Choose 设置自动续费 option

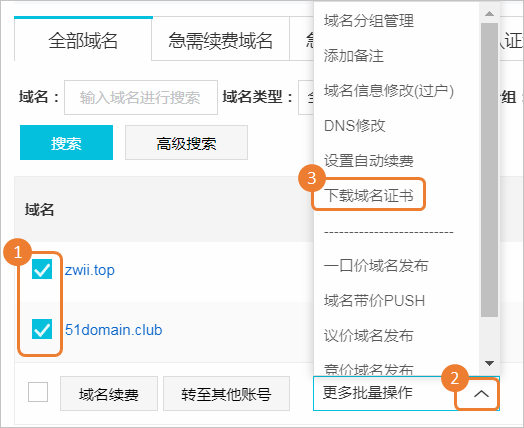(369, 160)
